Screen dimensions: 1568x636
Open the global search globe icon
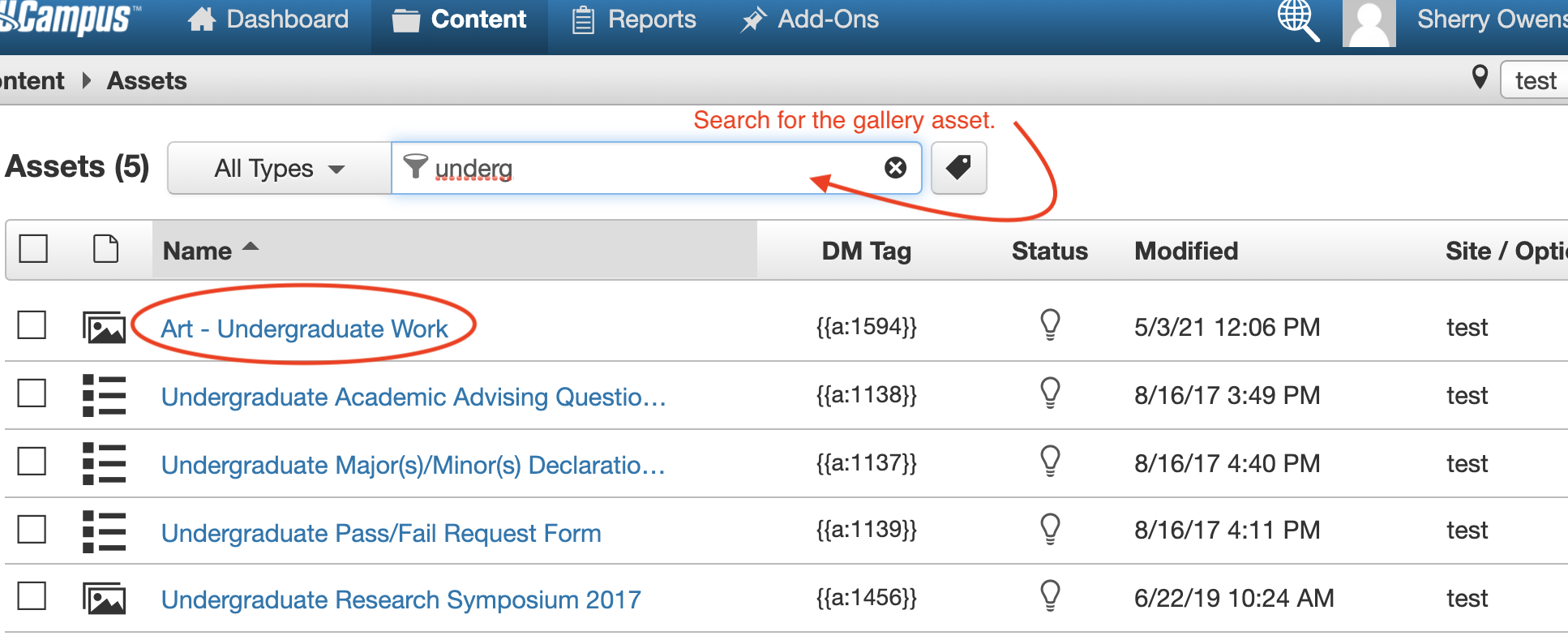coord(1299,20)
